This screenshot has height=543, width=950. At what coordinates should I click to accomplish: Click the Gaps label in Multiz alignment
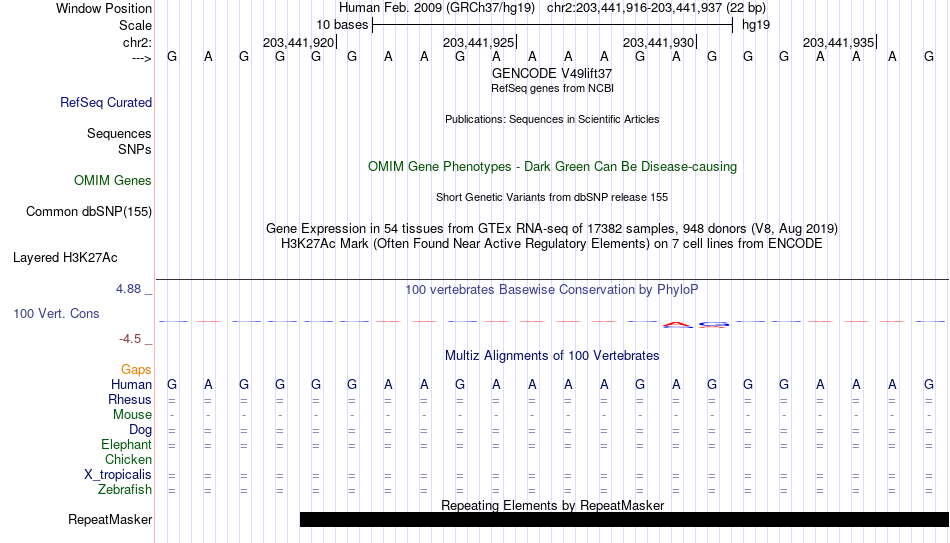[136, 370]
